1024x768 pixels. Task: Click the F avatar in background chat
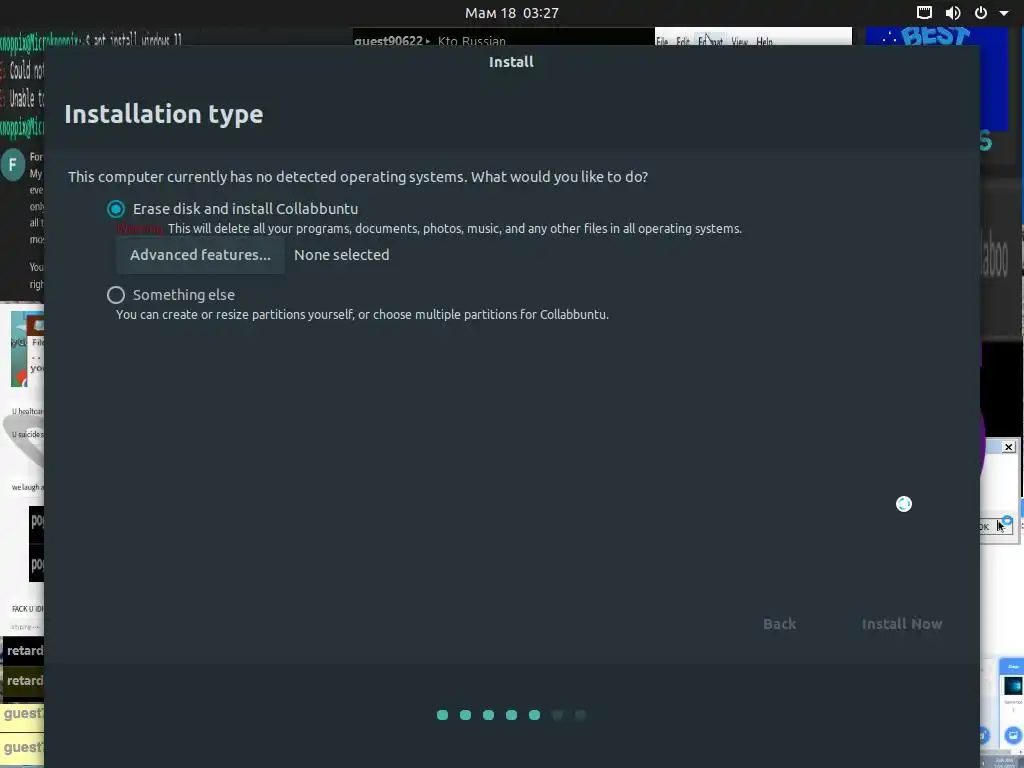(x=12, y=165)
